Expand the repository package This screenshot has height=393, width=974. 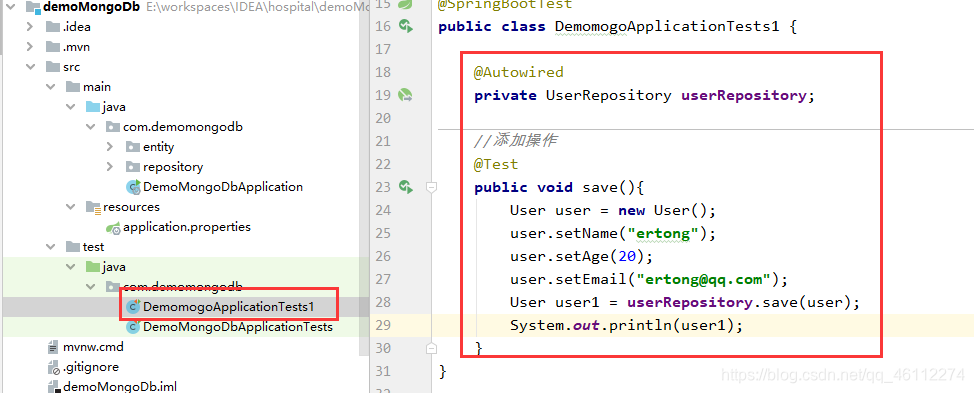111,167
